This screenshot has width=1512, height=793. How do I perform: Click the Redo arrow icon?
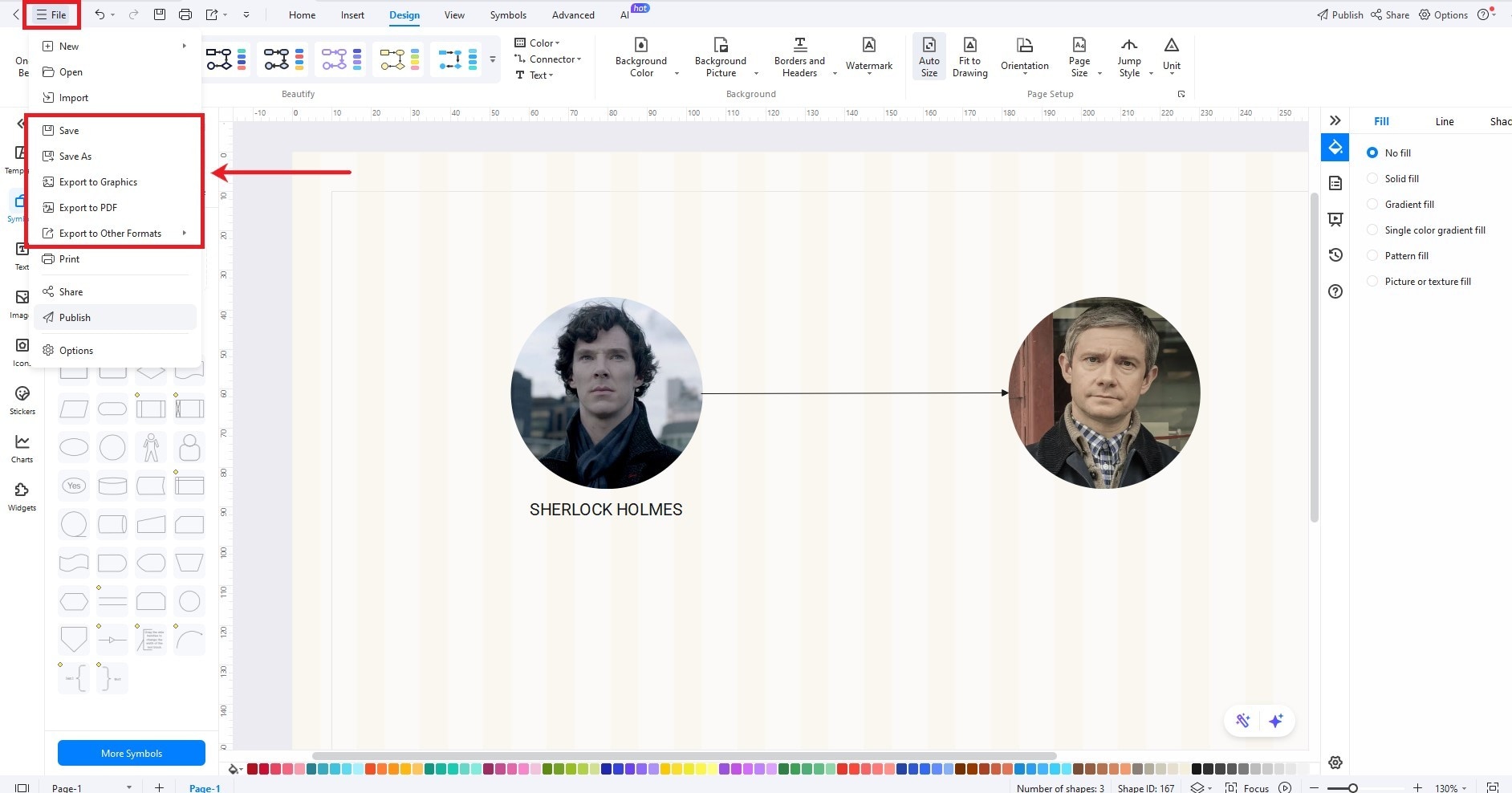133,14
